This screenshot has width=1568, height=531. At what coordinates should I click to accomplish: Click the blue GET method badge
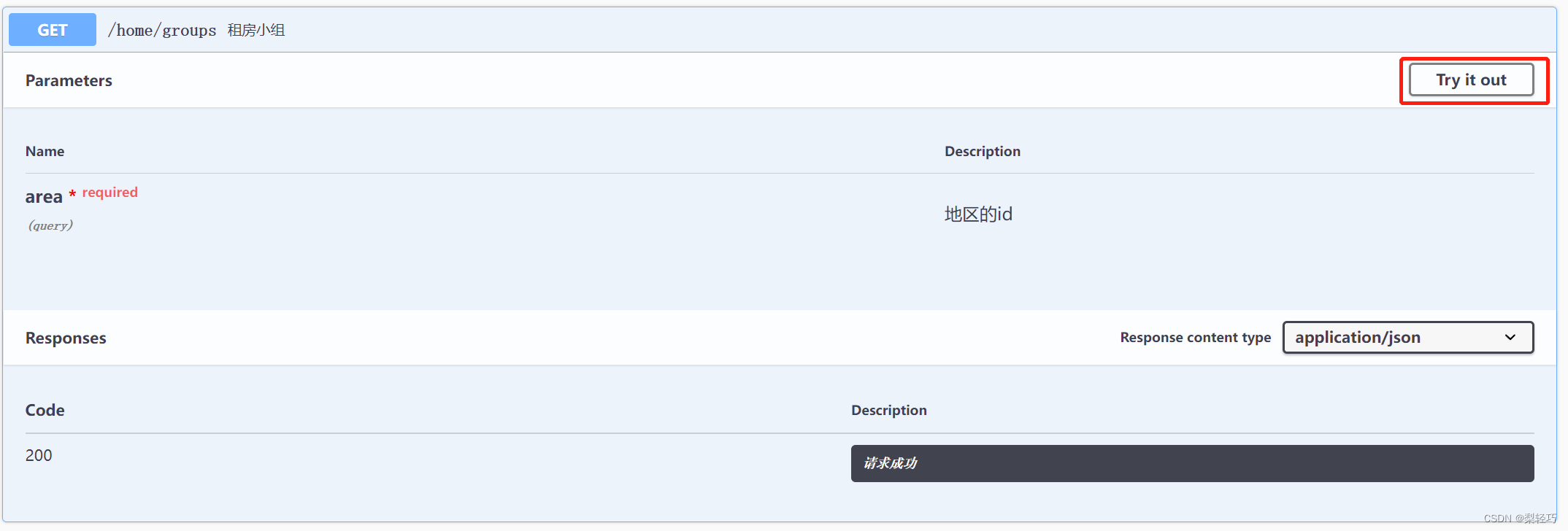[53, 30]
